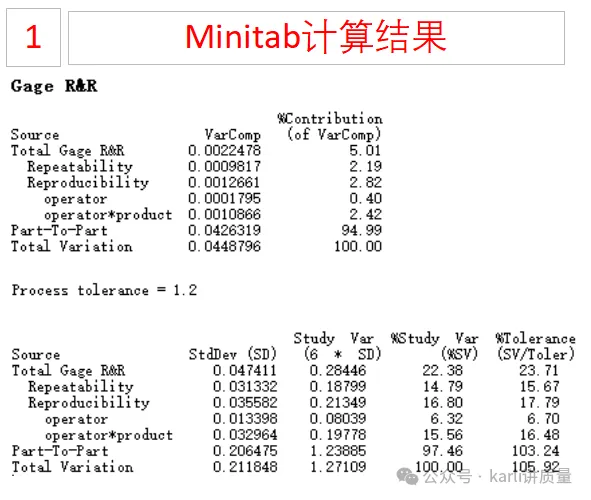591x500 pixels.
Task: Select the Gage R&R heading
Action: click(x=54, y=86)
